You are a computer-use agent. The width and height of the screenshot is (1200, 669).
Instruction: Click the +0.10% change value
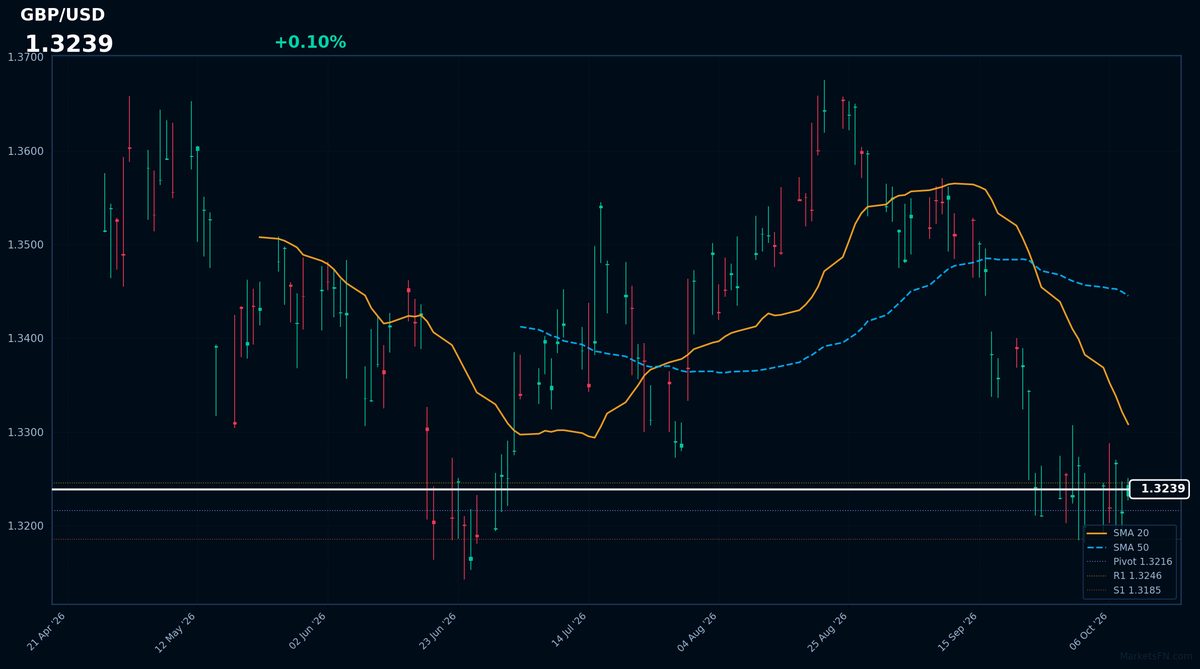point(310,42)
